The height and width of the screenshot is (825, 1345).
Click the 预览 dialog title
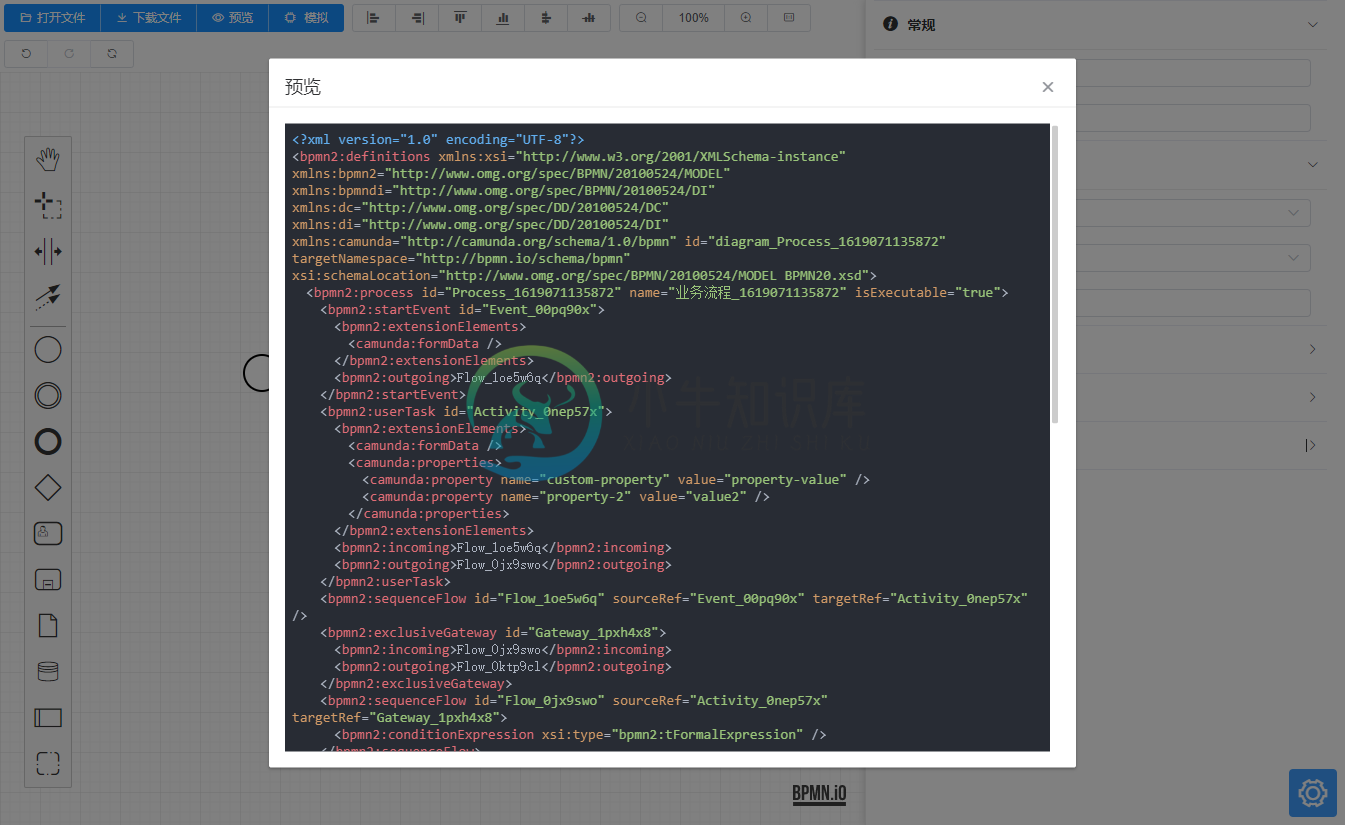pyautogui.click(x=303, y=87)
